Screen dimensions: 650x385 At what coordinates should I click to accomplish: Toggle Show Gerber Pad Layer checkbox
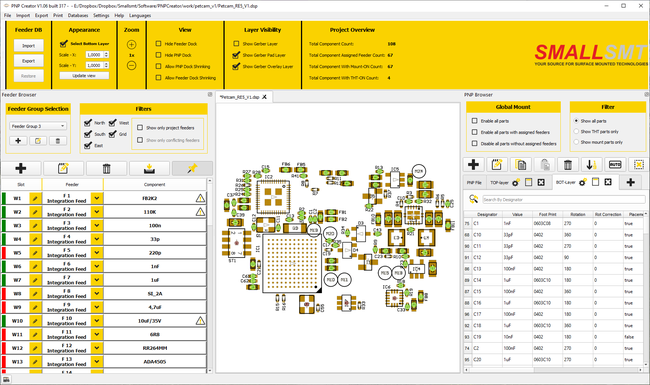(x=236, y=55)
